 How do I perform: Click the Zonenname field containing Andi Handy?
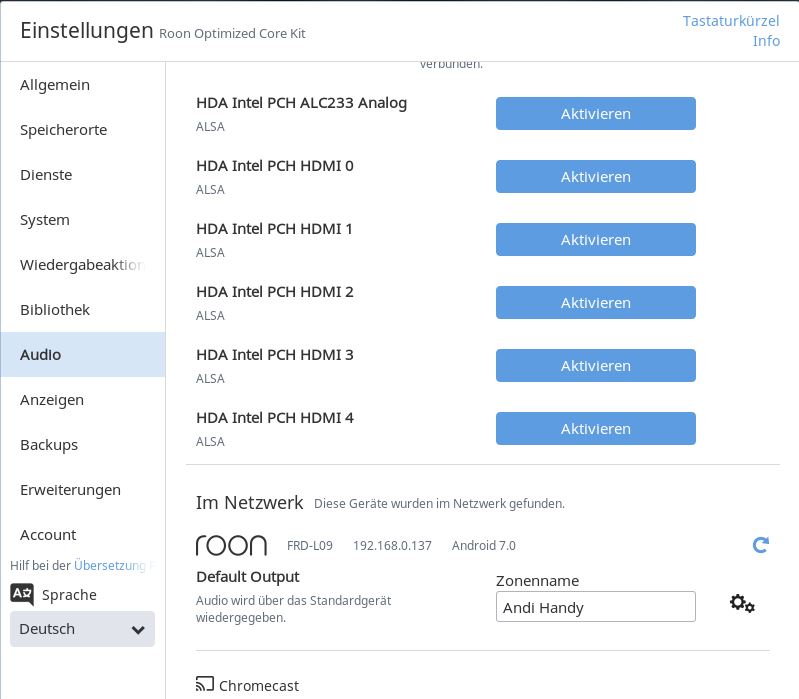pyautogui.click(x=596, y=606)
